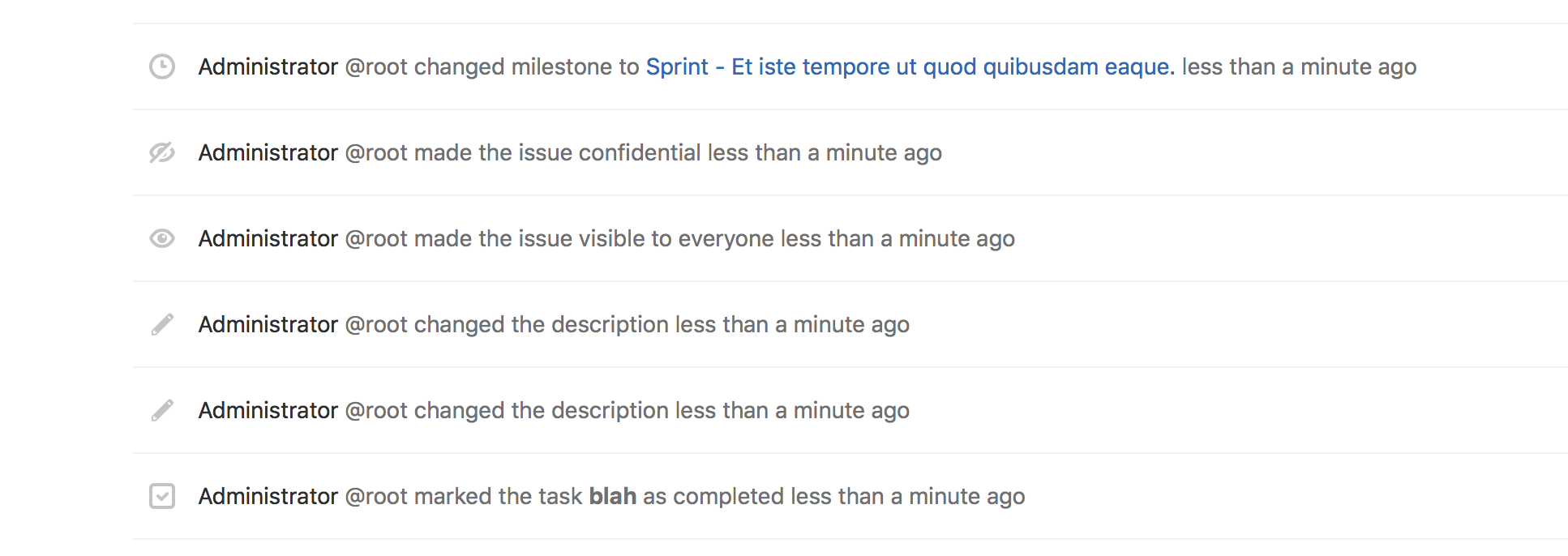Click the crossed-out eye confidential icon
The height and width of the screenshot is (556, 1568).
(x=162, y=152)
